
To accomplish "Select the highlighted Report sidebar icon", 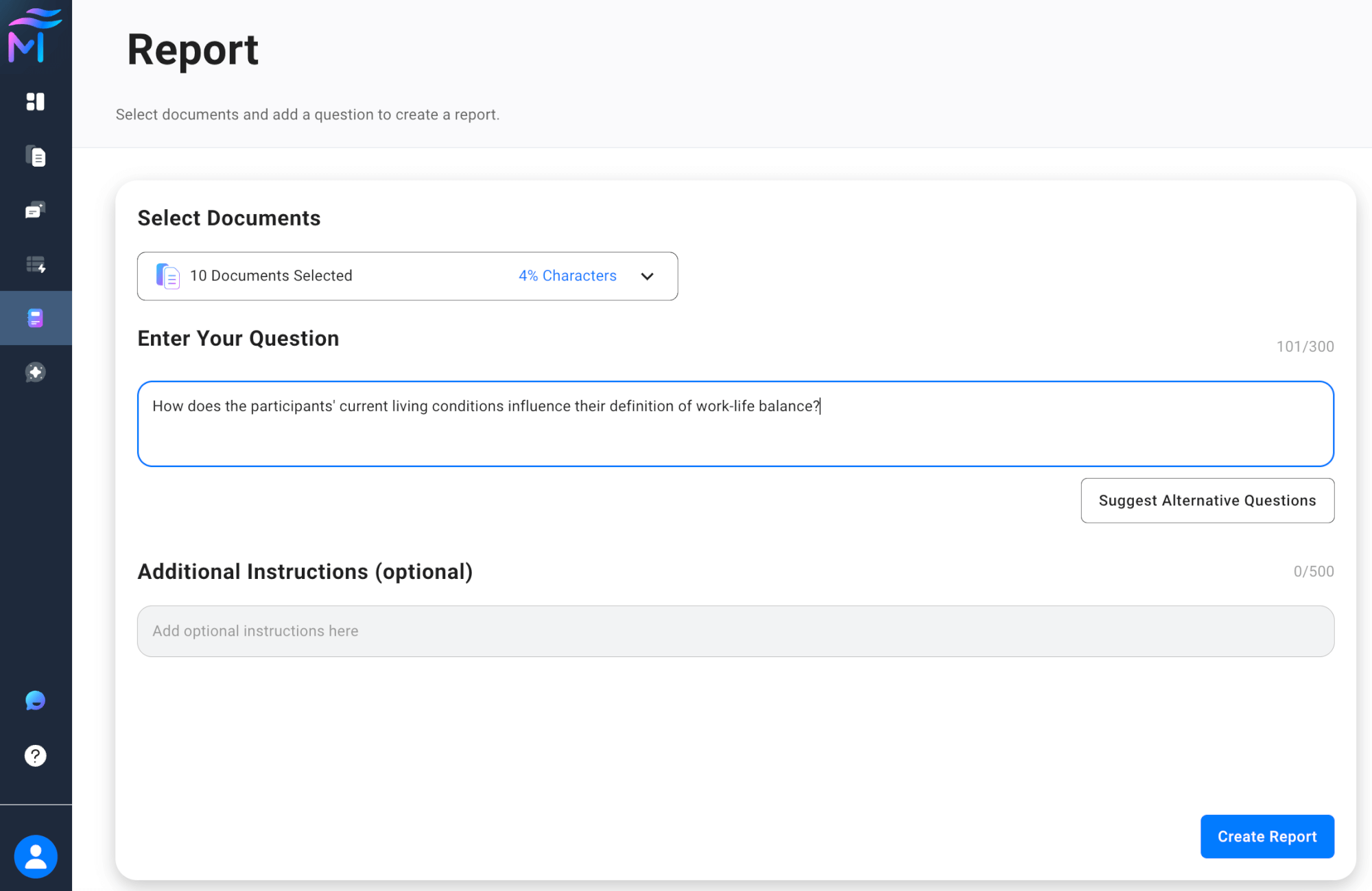I will (x=36, y=318).
